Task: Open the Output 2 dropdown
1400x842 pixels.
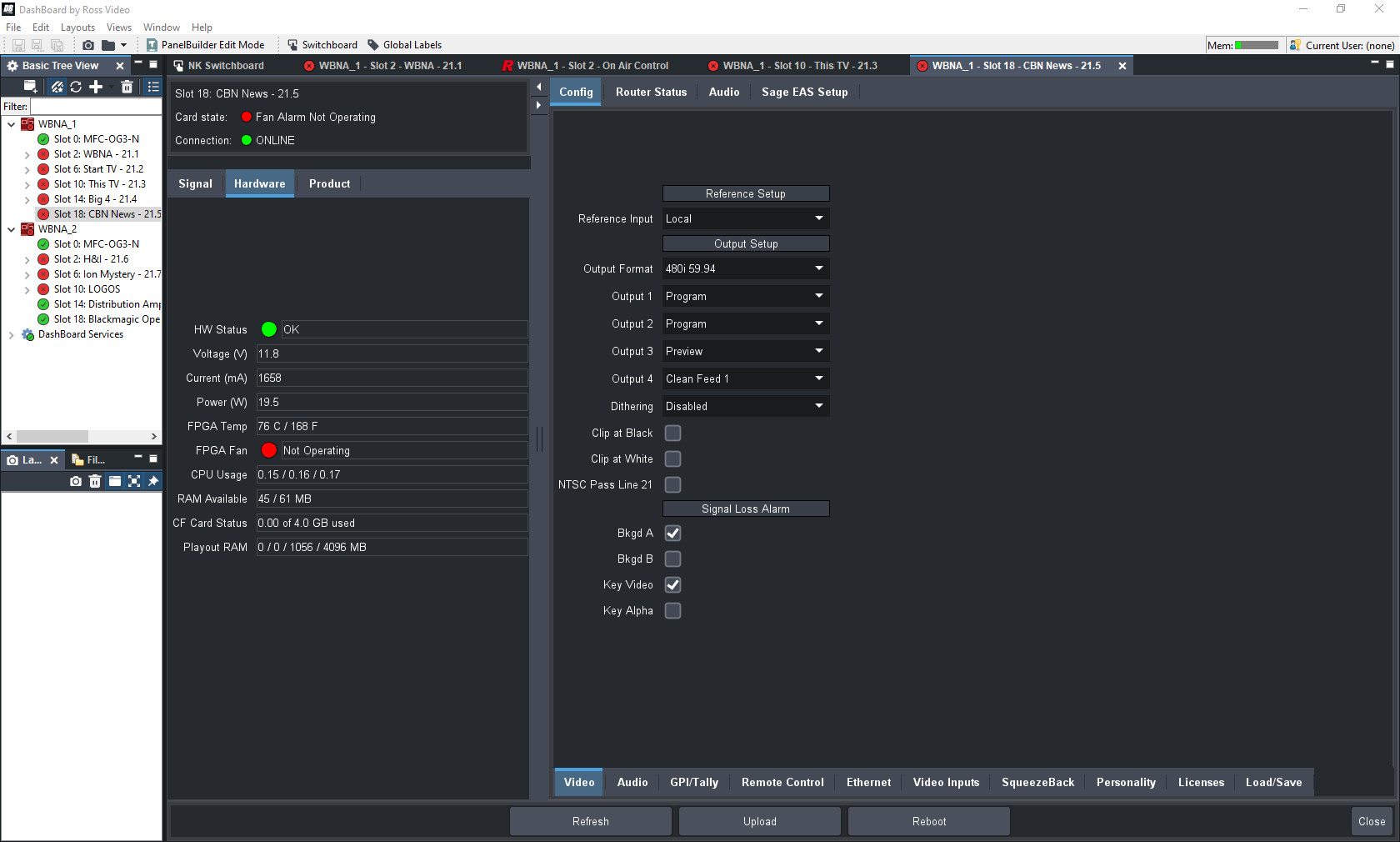Action: [x=746, y=323]
